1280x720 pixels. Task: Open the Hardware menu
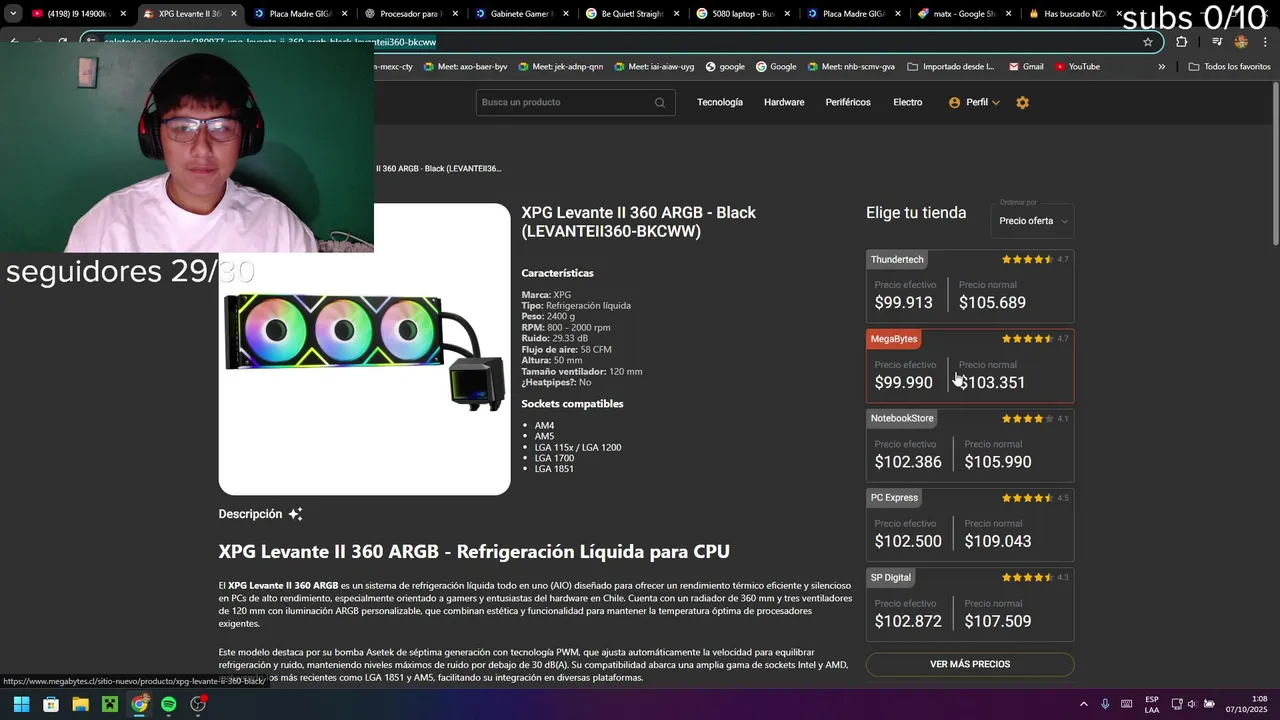click(784, 102)
